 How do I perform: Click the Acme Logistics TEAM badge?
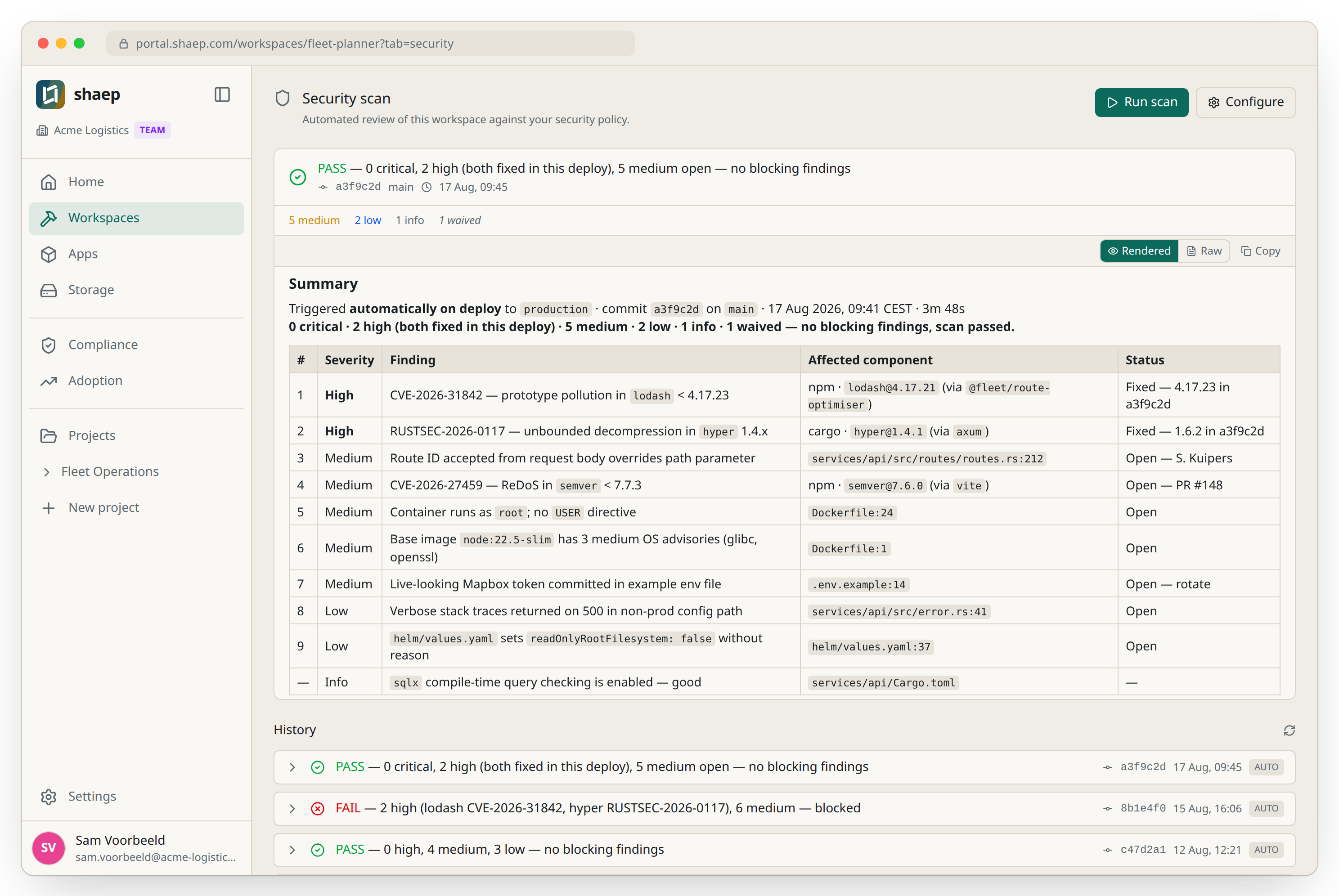pyautogui.click(x=152, y=130)
